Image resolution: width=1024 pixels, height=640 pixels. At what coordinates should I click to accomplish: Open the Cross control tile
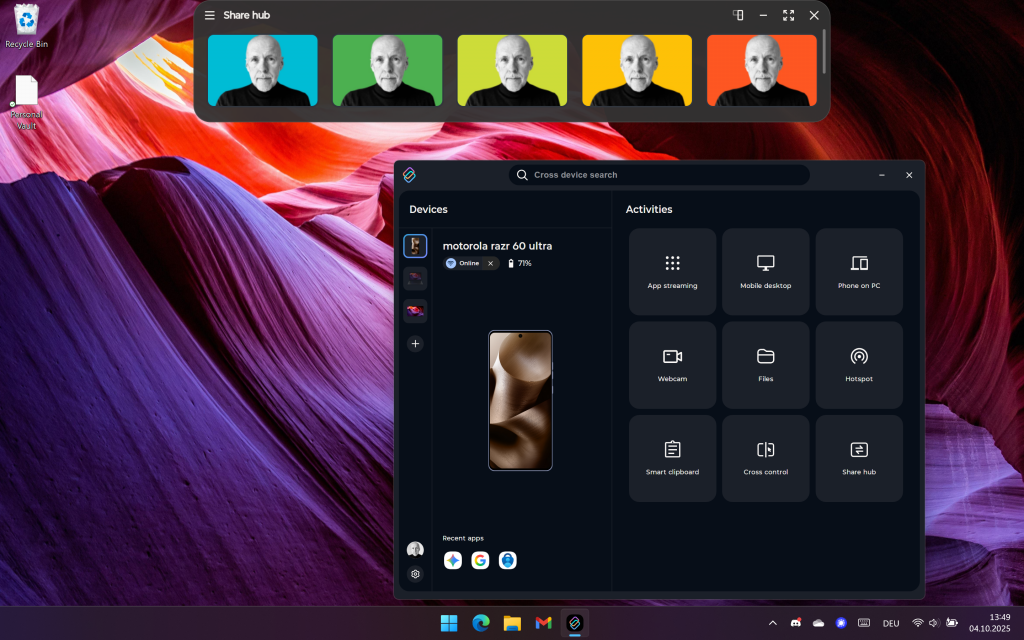coord(765,458)
